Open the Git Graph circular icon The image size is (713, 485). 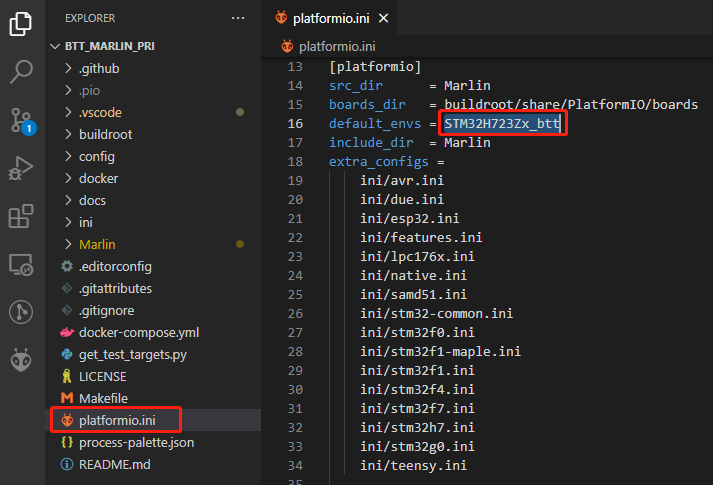click(21, 312)
